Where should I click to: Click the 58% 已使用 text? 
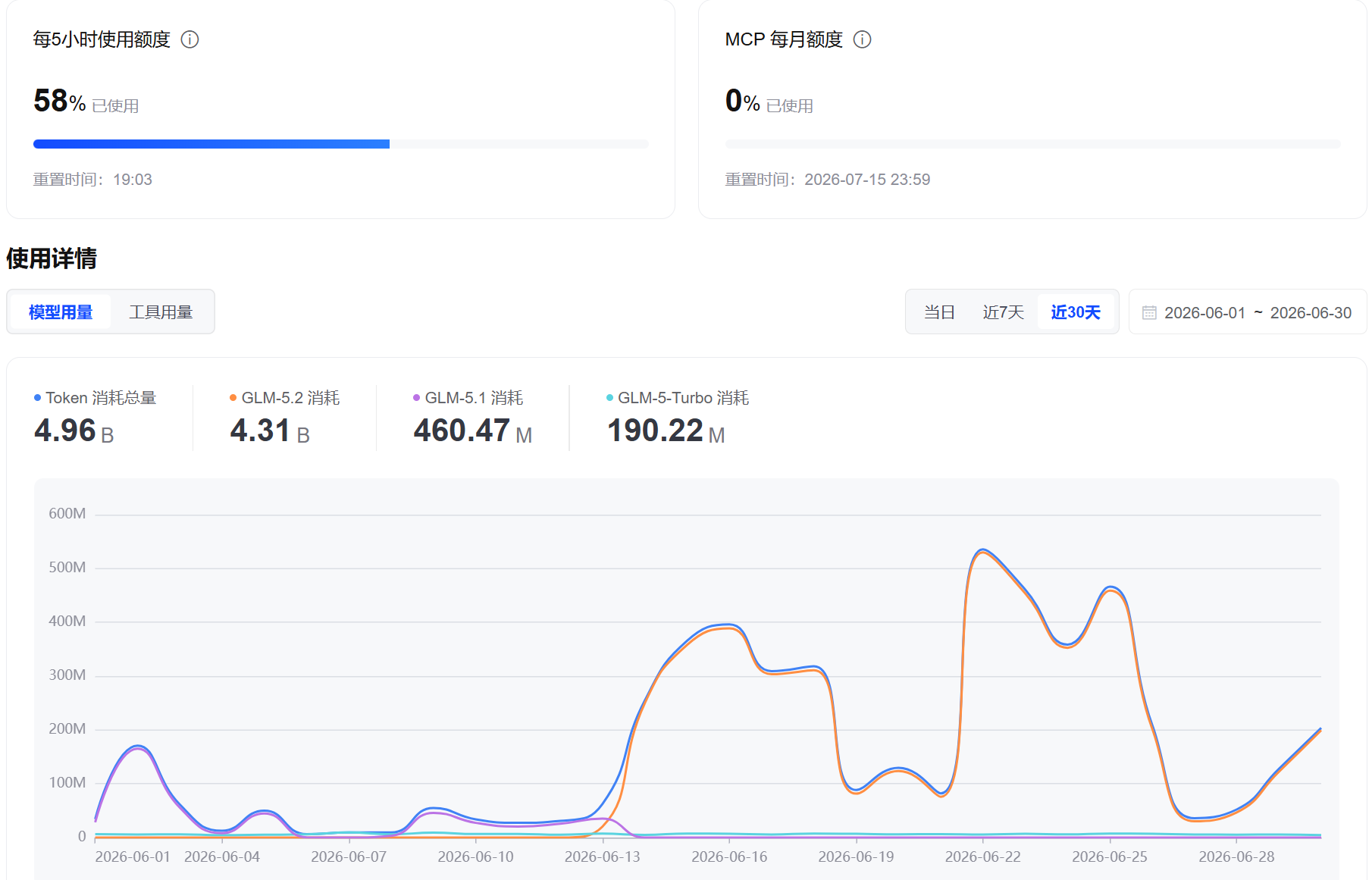tap(86, 102)
